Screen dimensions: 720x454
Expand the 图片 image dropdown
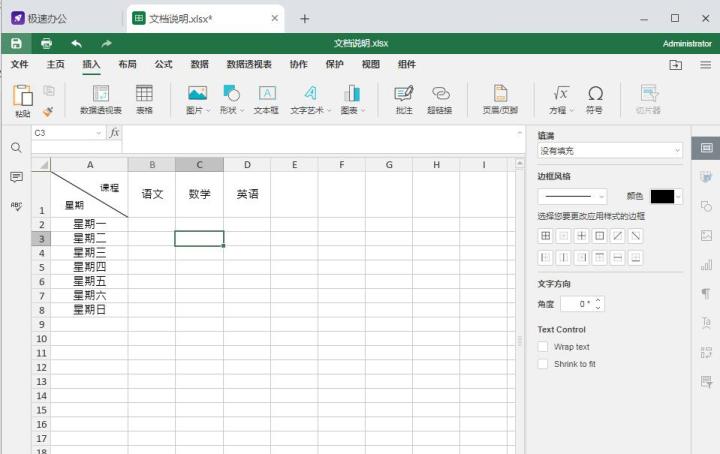point(208,111)
